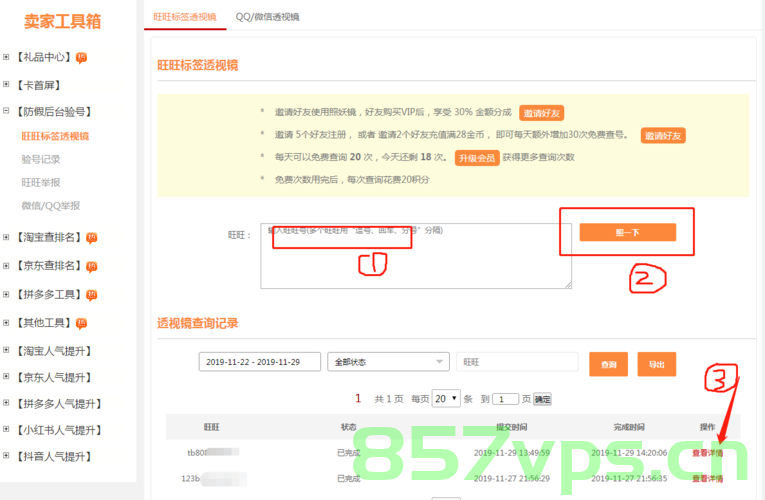
Task: Click hot badge next to 【淘宝查排名】
Action: [91, 238]
